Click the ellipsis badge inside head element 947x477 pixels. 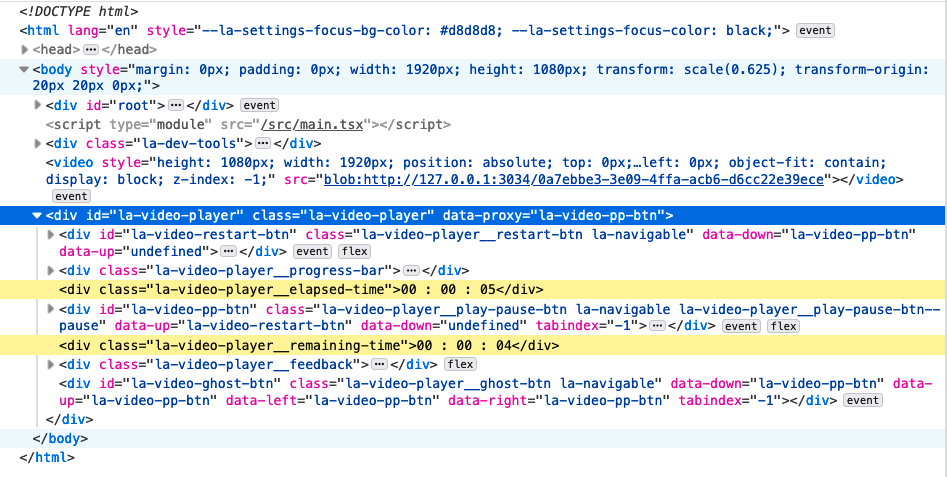(91, 50)
